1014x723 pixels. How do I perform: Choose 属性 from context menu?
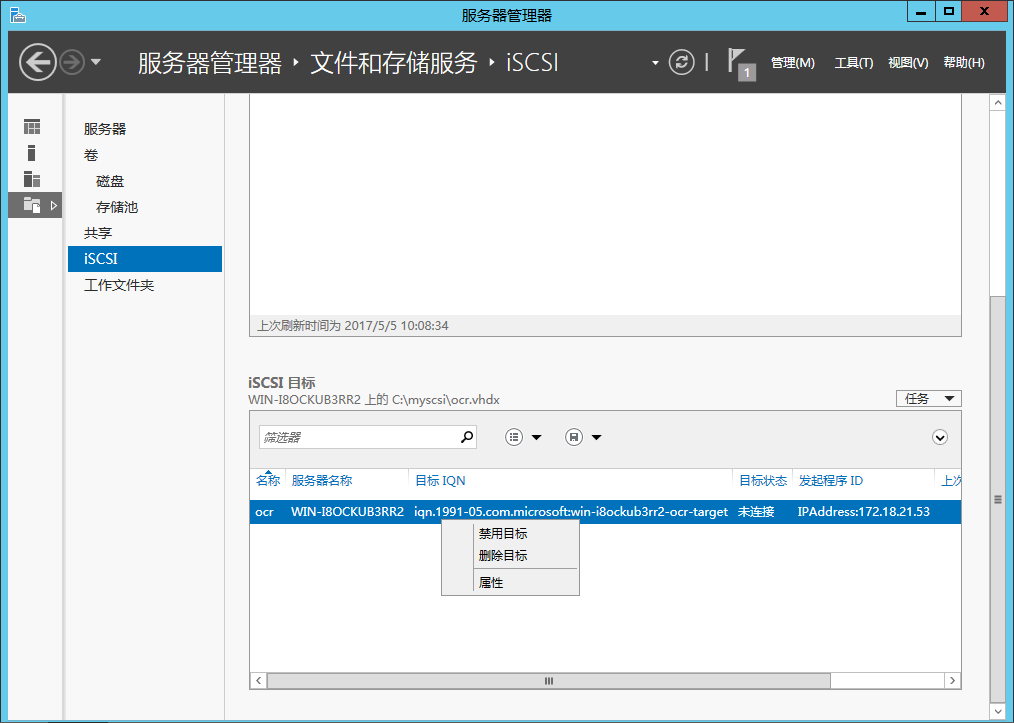coord(510,583)
